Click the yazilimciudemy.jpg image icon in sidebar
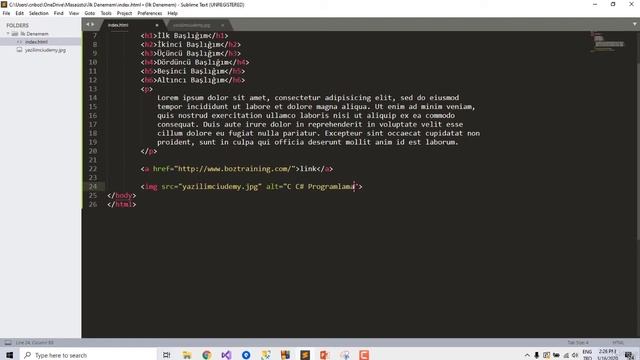This screenshot has height=360, width=640. coord(19,50)
